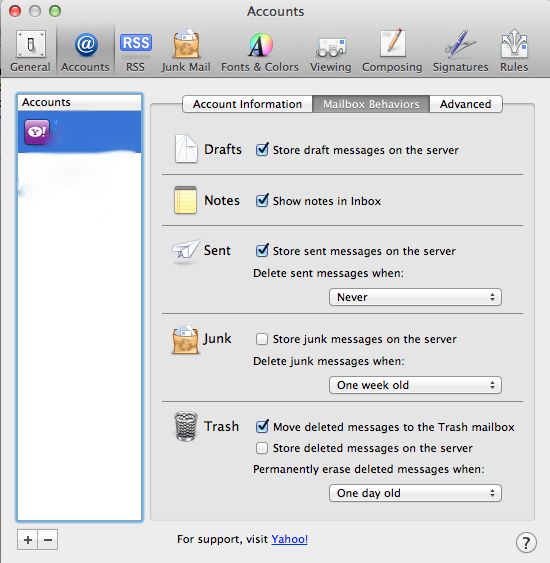The width and height of the screenshot is (550, 563).
Task: Remove account with the minus button
Action: click(x=48, y=540)
